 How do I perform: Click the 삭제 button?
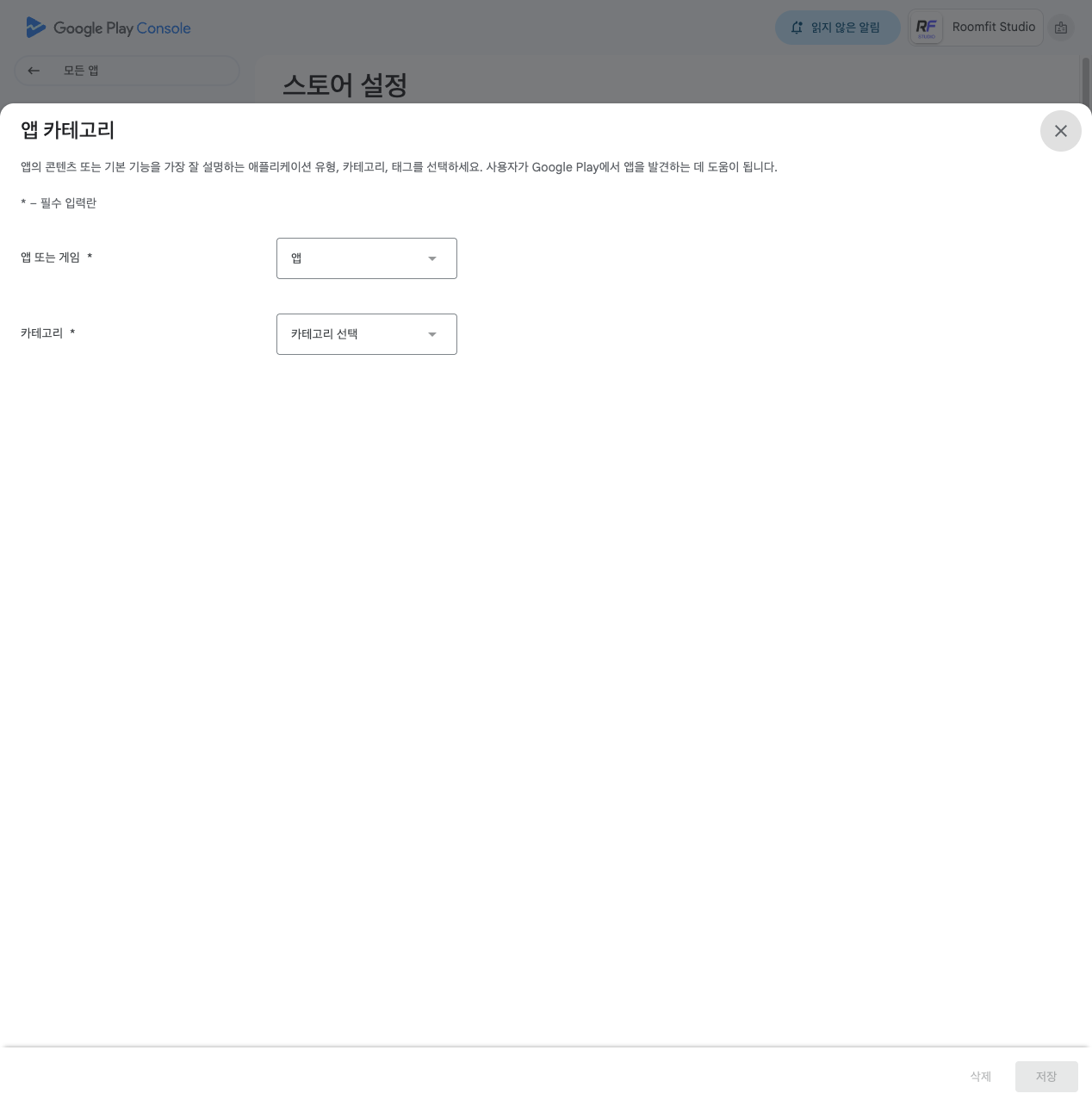point(980,1077)
